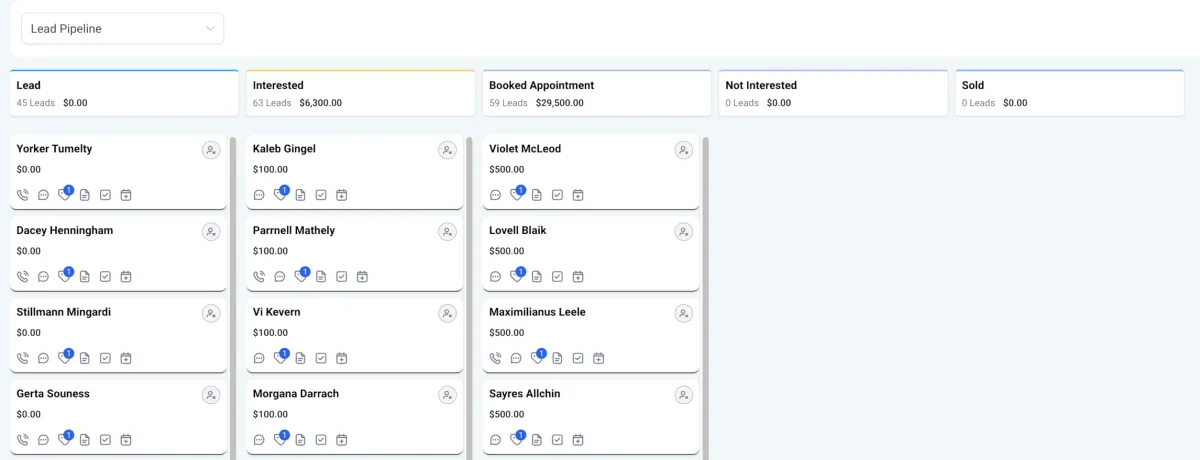Open the Vi Kevern lead name
This screenshot has width=1200, height=460.
click(277, 312)
